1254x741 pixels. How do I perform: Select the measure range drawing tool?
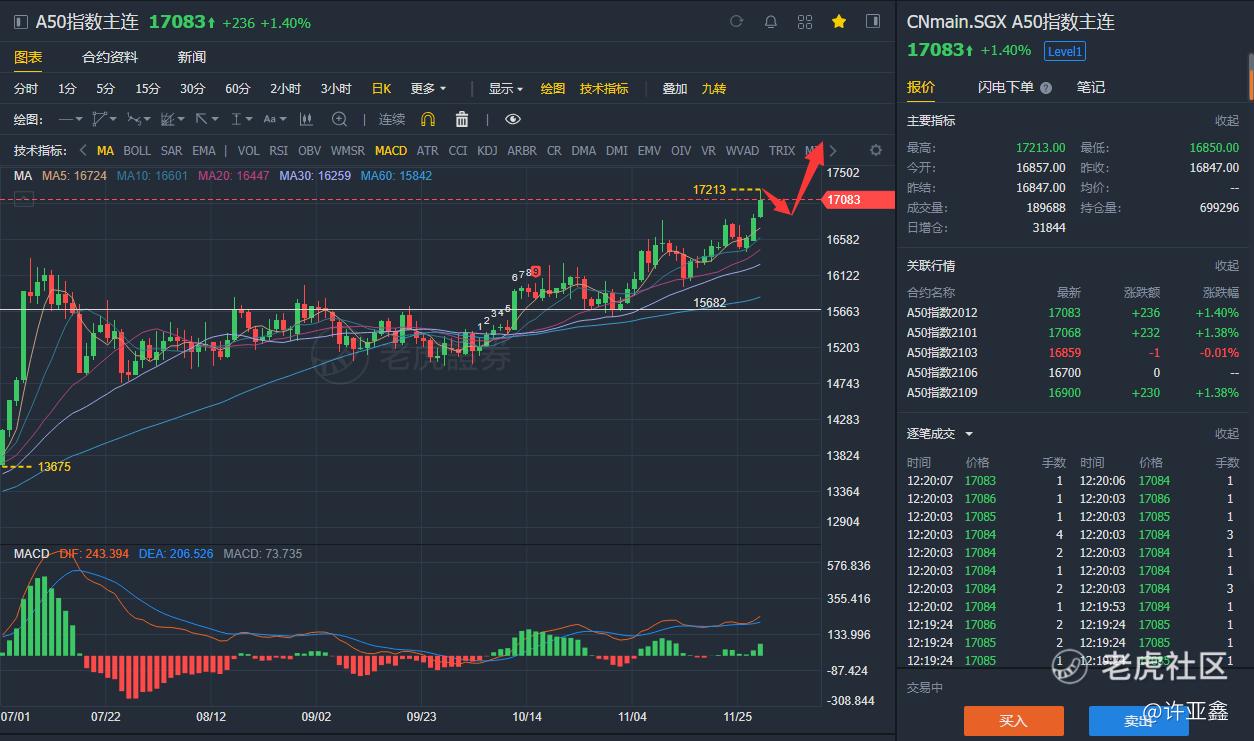[x=237, y=119]
